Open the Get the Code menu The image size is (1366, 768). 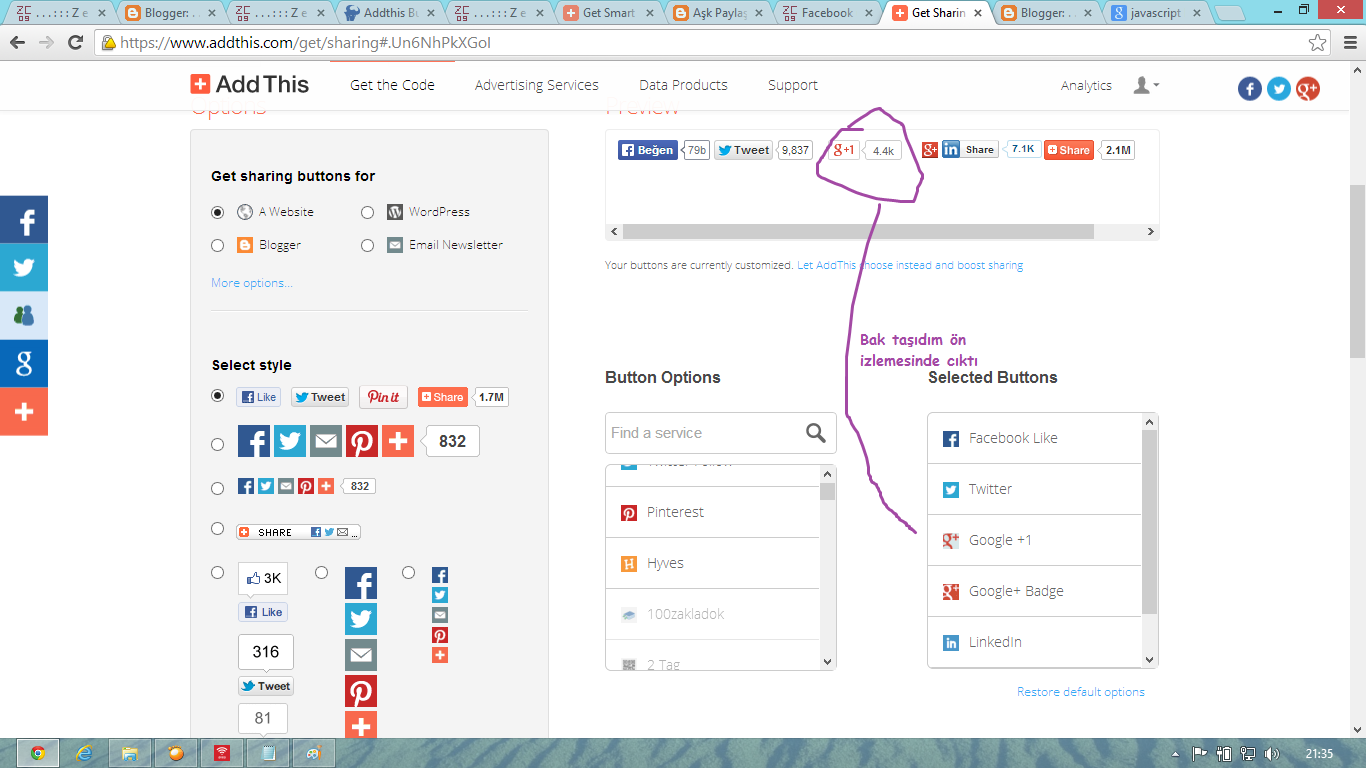pyautogui.click(x=392, y=85)
